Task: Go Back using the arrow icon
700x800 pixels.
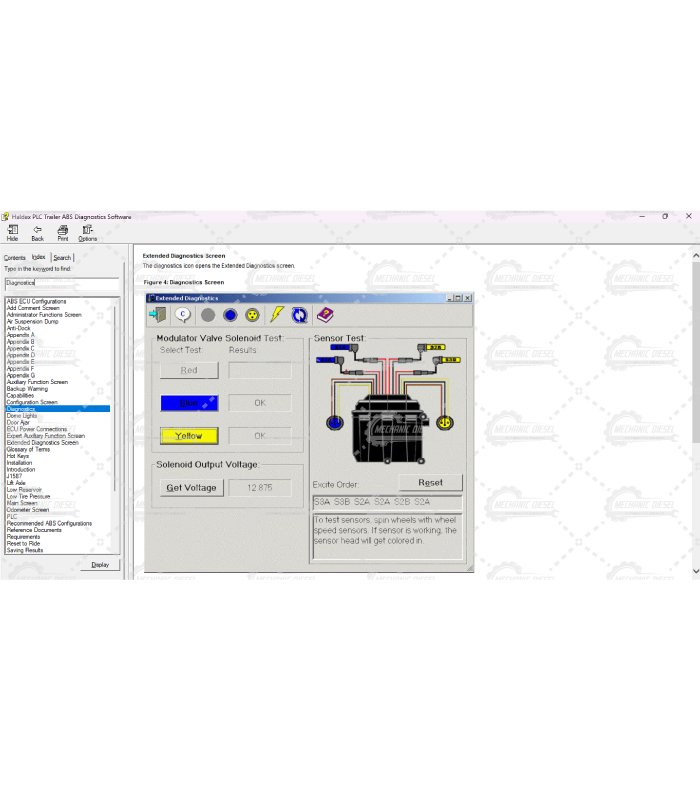Action: [37, 232]
